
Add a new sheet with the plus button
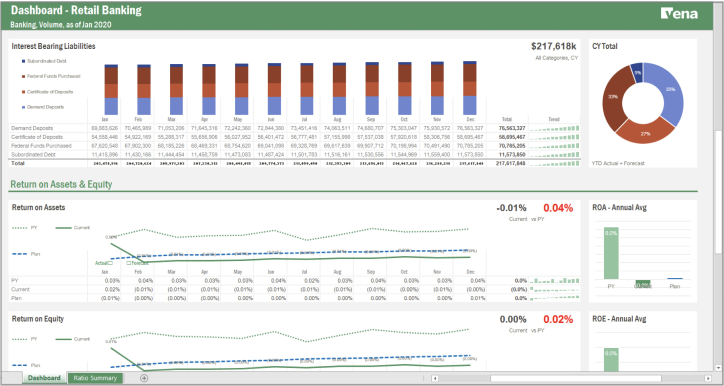point(144,378)
